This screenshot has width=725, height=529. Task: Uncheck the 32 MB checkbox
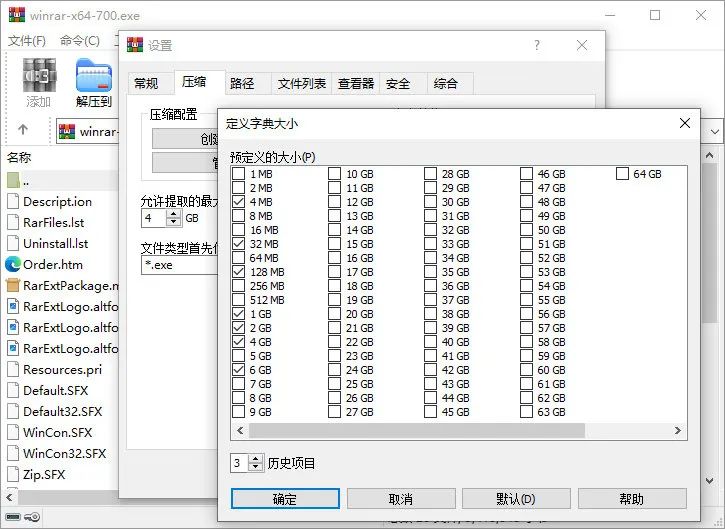[x=239, y=244]
